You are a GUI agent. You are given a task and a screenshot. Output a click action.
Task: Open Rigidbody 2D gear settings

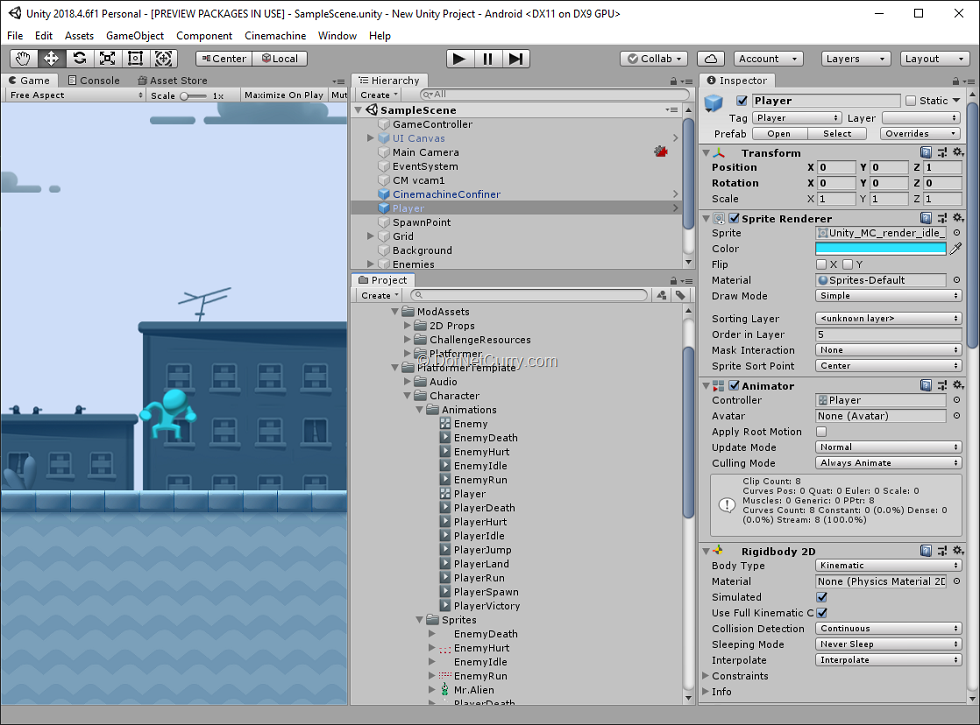[x=958, y=551]
